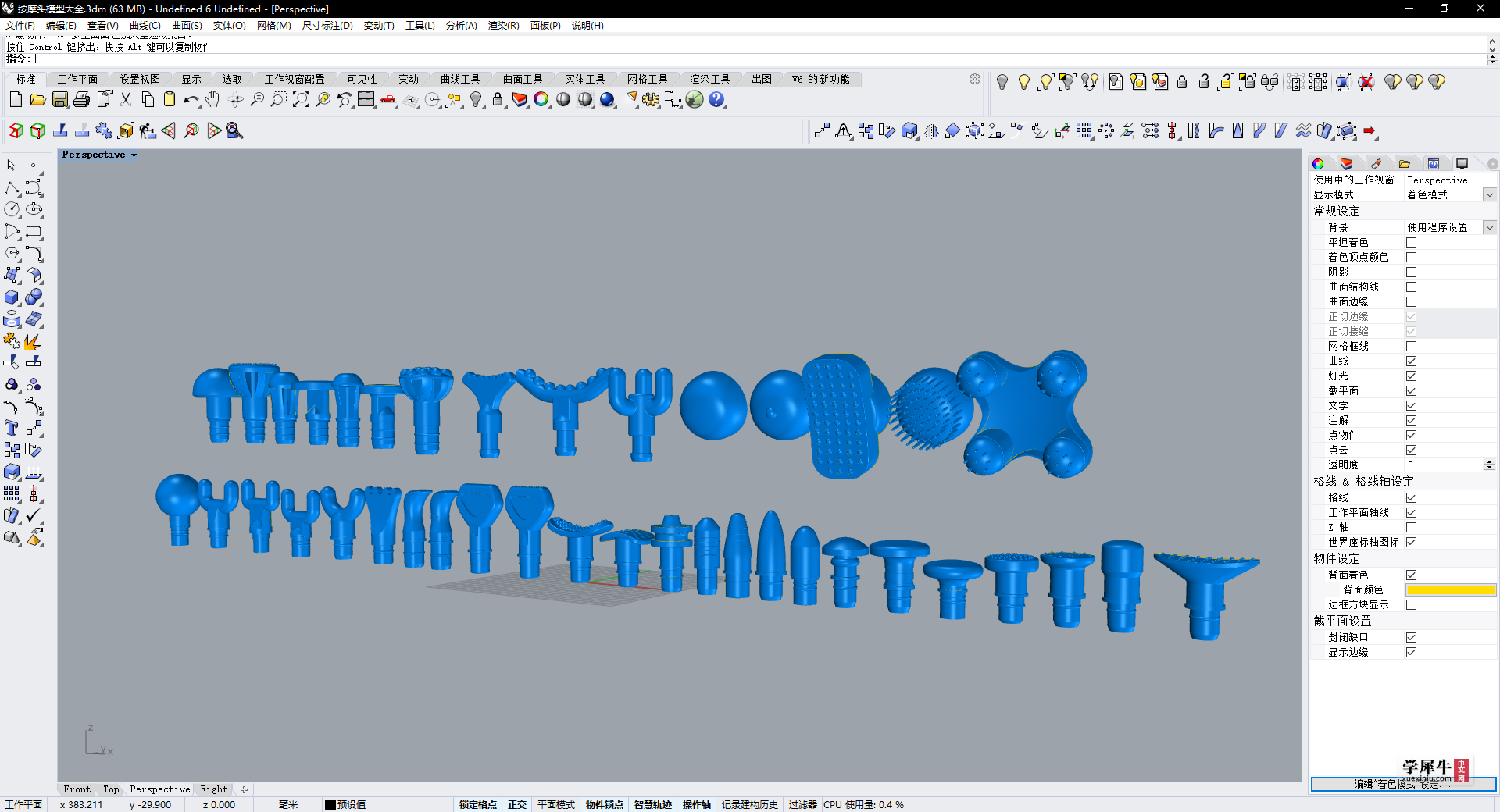Select the Polyline tool in the left sidebar
Image resolution: width=1500 pixels, height=812 pixels.
click(12, 188)
